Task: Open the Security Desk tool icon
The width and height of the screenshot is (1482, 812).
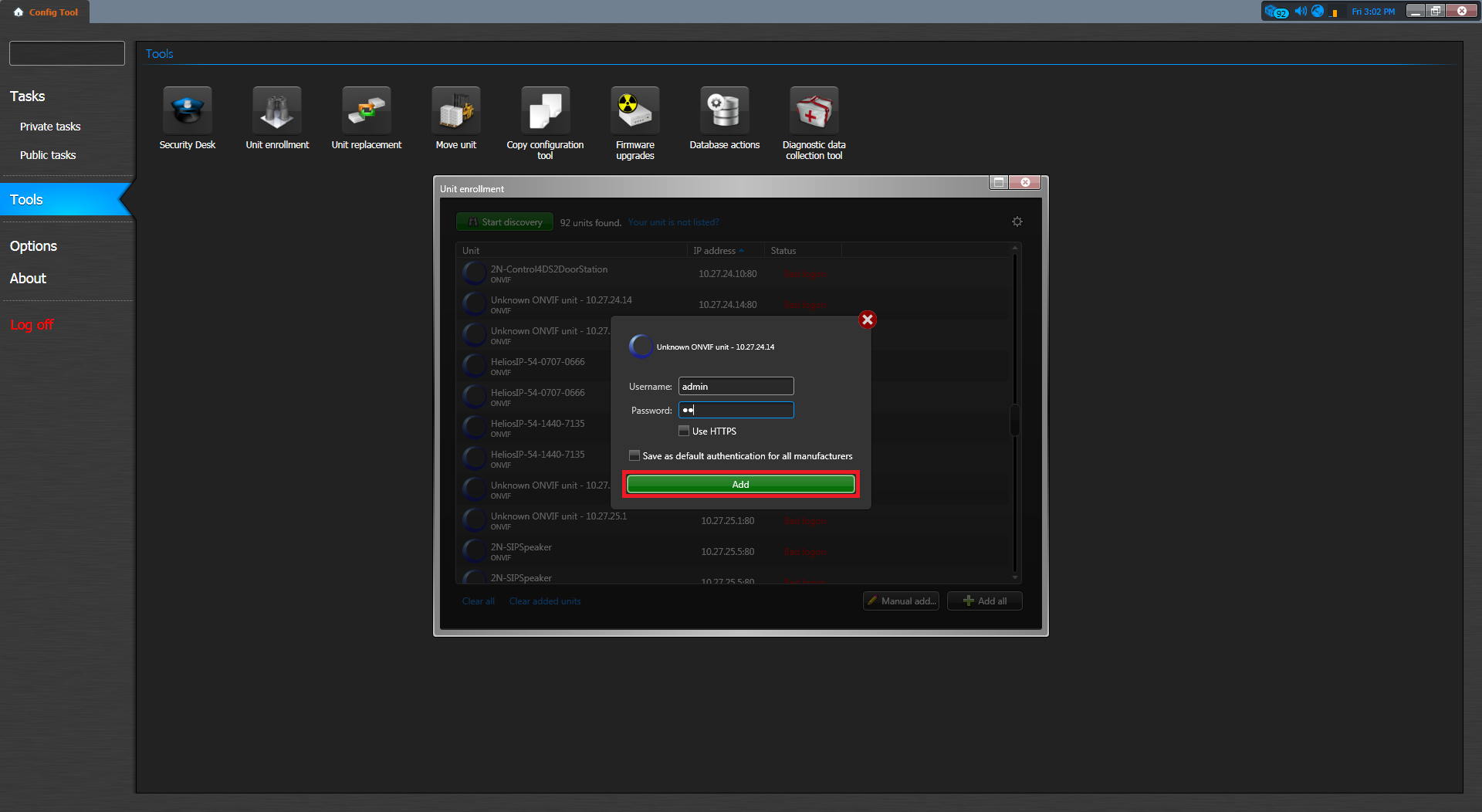Action: pyautogui.click(x=187, y=111)
